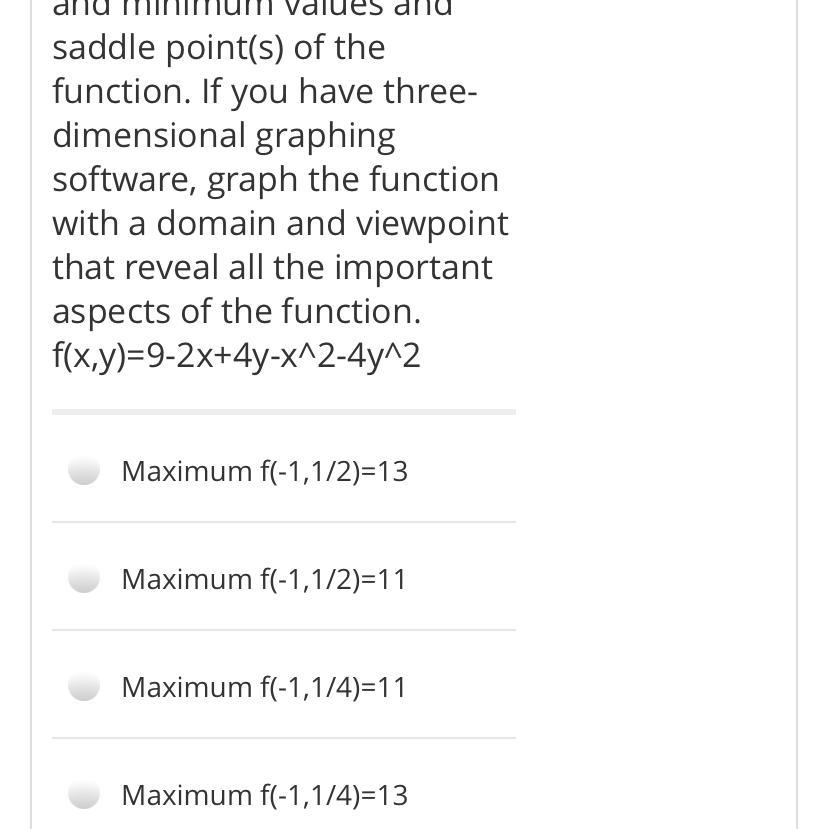Click the divider between the =13 and =11 half options
Viewport: 828px width, 829px height.
coord(283,522)
